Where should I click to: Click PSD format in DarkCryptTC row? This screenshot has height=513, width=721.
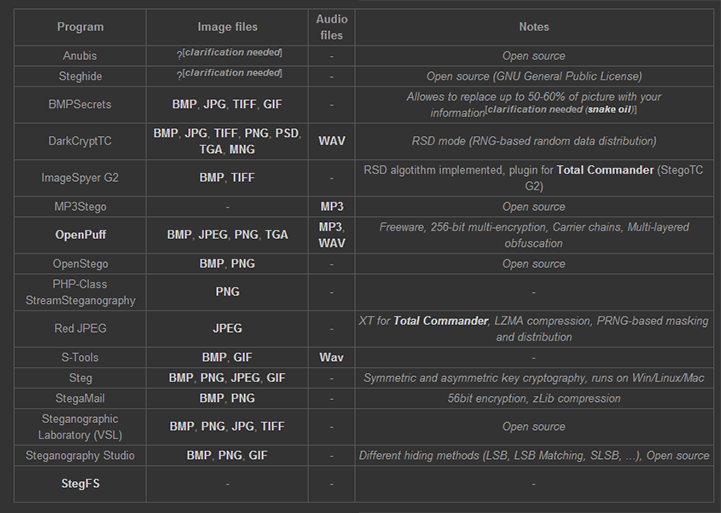[287, 133]
